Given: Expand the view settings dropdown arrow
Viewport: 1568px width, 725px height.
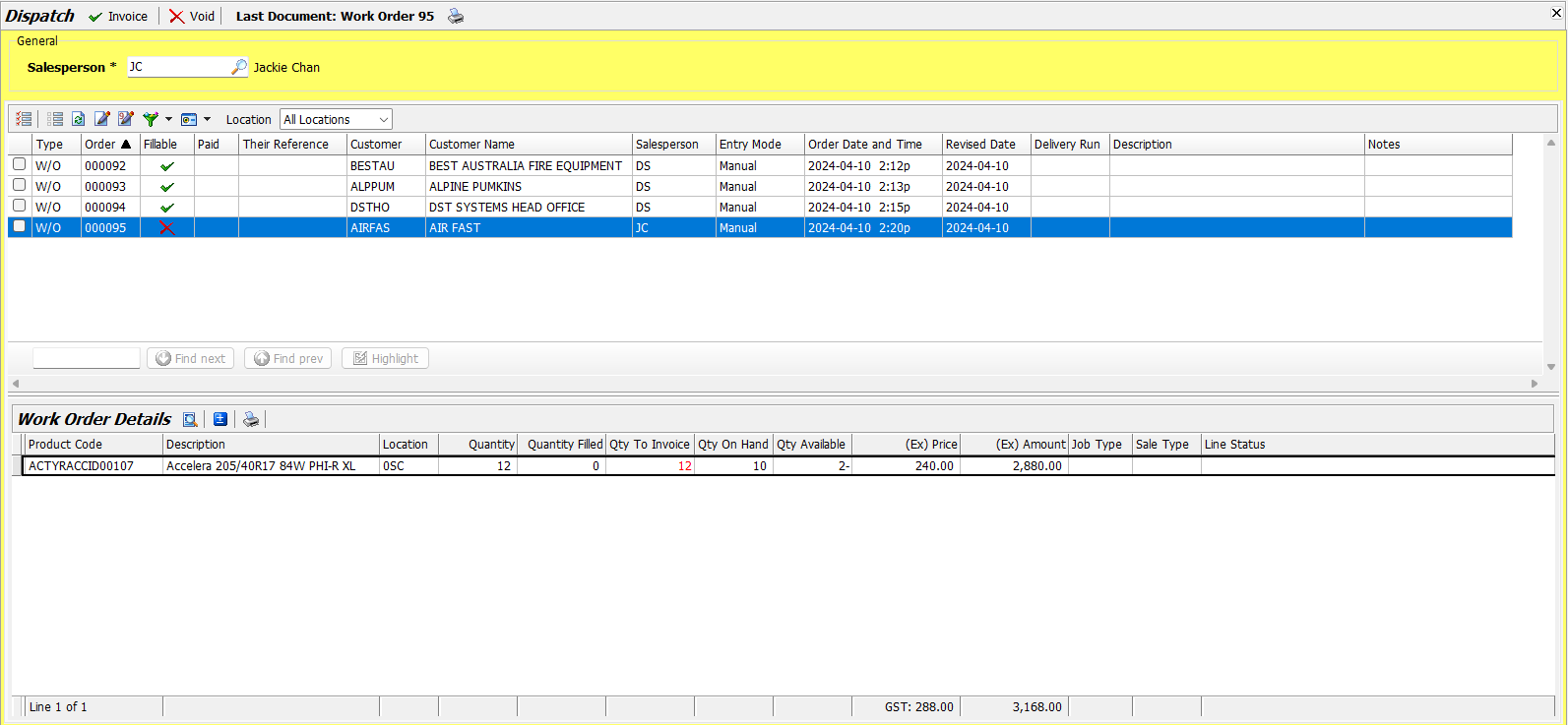Looking at the screenshot, I should tap(207, 119).
